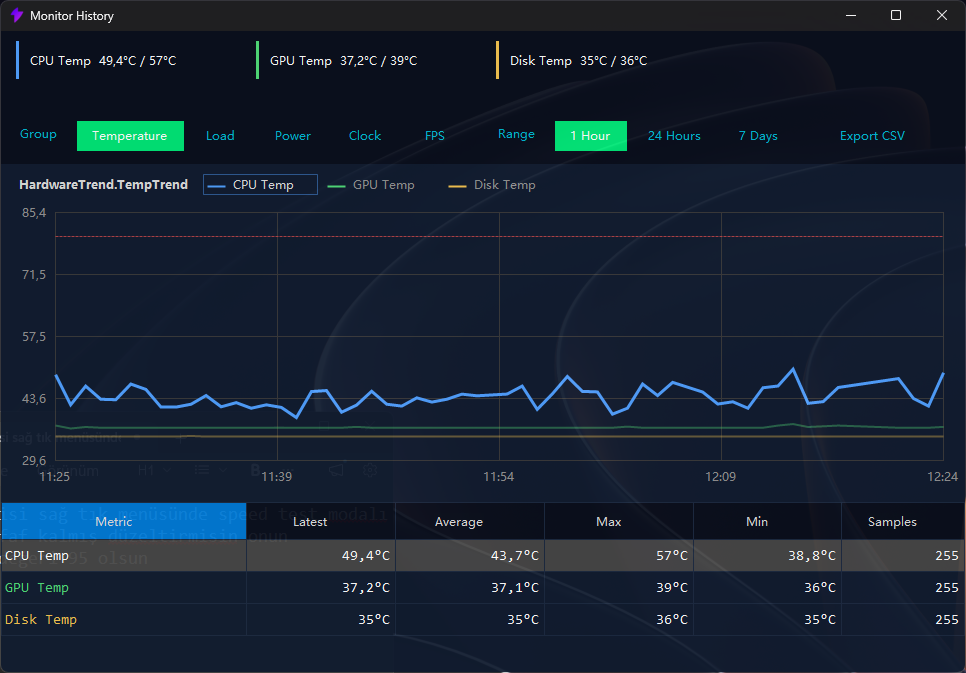Switch to the Power group

pos(293,136)
